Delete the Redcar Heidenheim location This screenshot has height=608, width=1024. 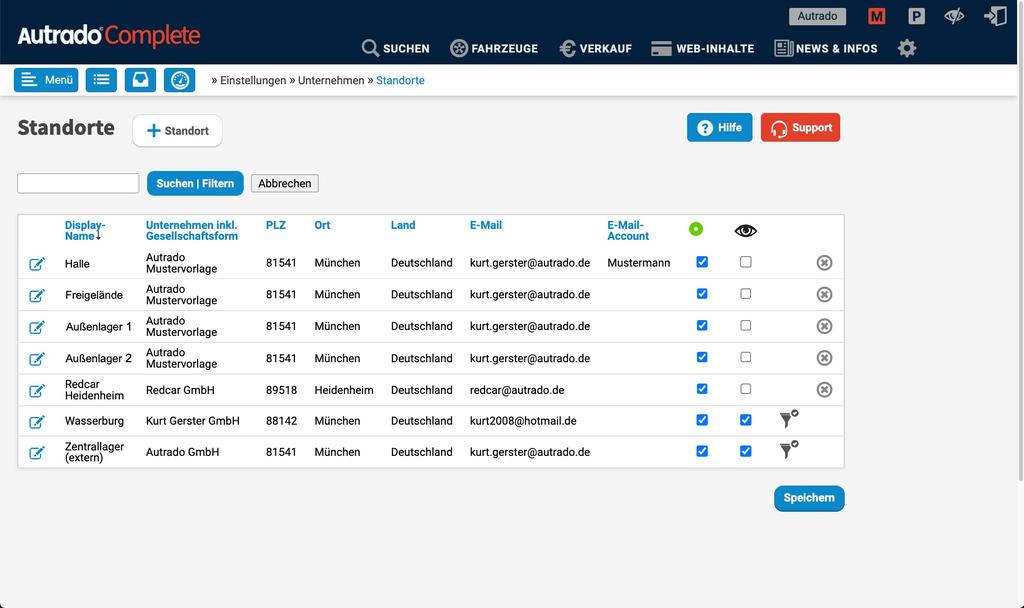824,390
